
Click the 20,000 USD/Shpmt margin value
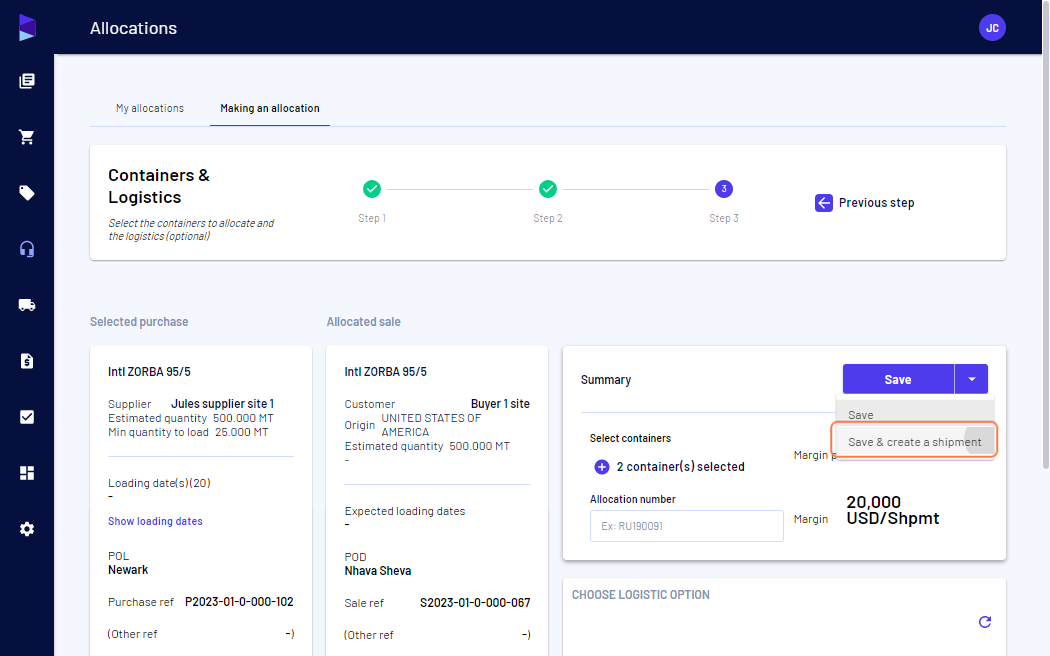(893, 510)
